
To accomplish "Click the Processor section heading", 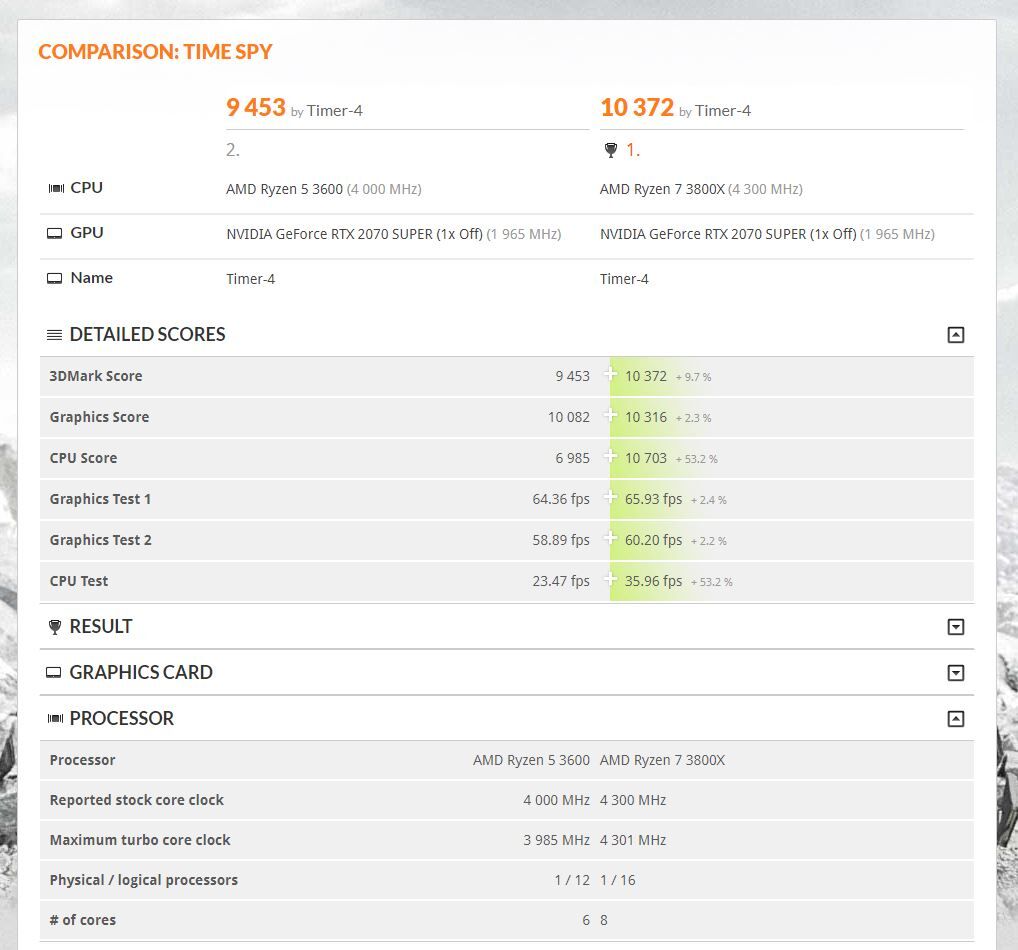I will tap(121, 718).
